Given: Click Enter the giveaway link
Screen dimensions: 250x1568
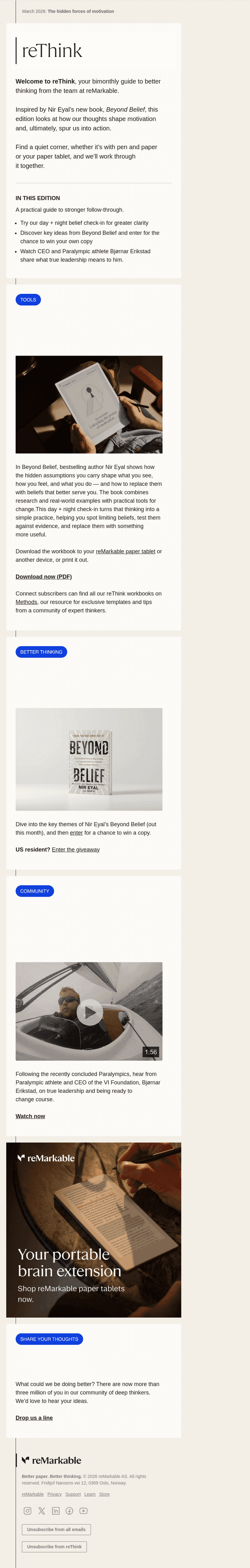Looking at the screenshot, I should tap(75, 850).
